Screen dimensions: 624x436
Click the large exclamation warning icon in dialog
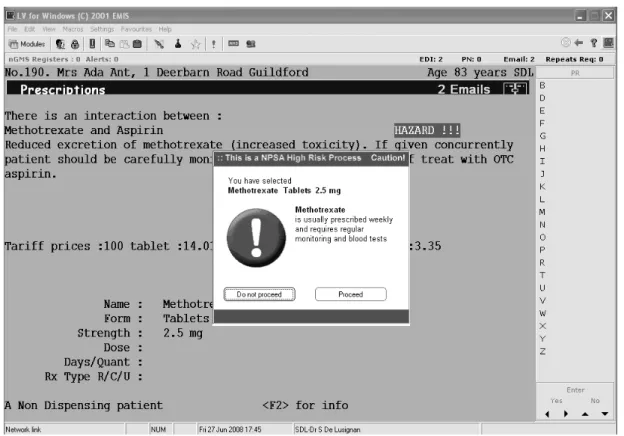[x=256, y=238]
